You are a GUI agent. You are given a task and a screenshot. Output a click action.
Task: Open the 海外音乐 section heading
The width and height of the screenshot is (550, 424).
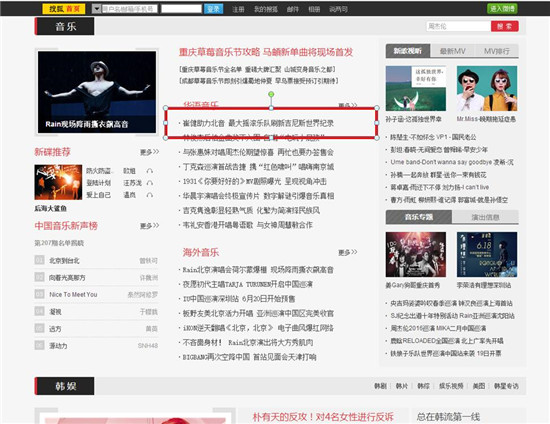201,252
